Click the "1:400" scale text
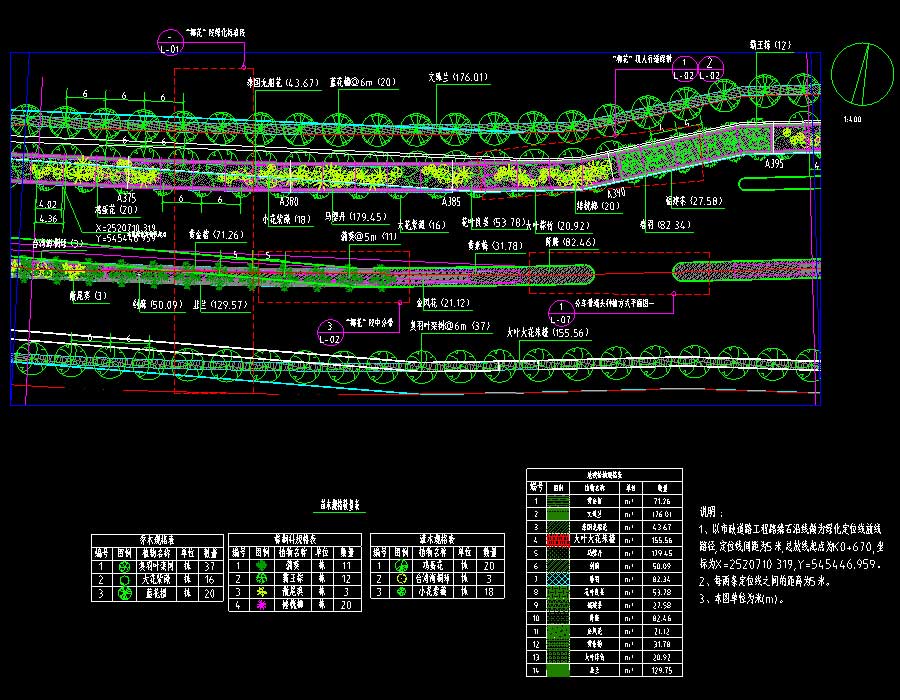The height and width of the screenshot is (700, 900). pyautogui.click(x=852, y=119)
